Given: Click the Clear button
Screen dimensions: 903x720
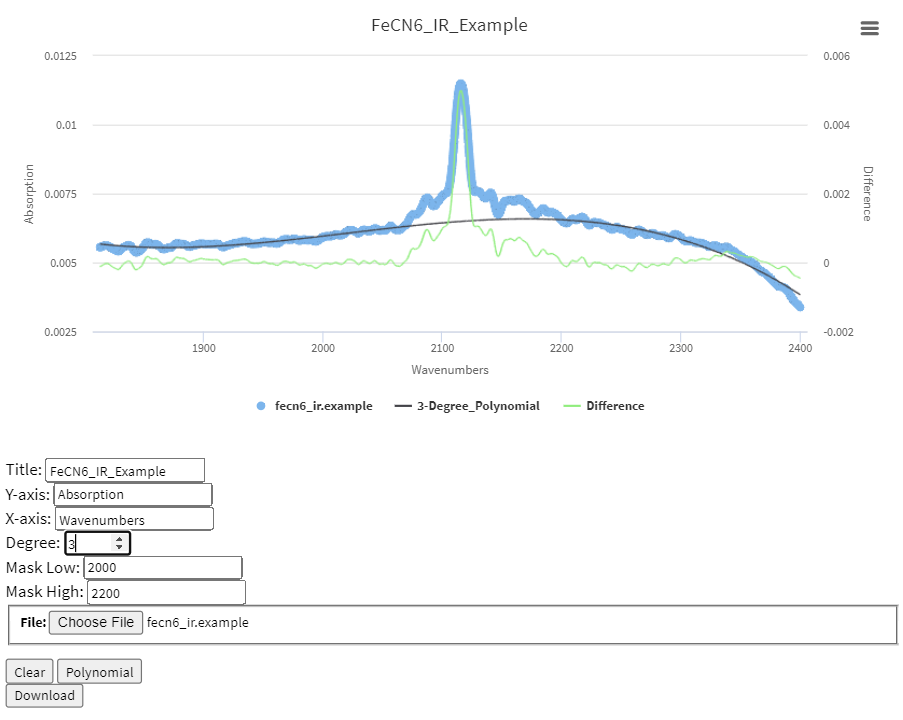Looking at the screenshot, I should pos(29,672).
